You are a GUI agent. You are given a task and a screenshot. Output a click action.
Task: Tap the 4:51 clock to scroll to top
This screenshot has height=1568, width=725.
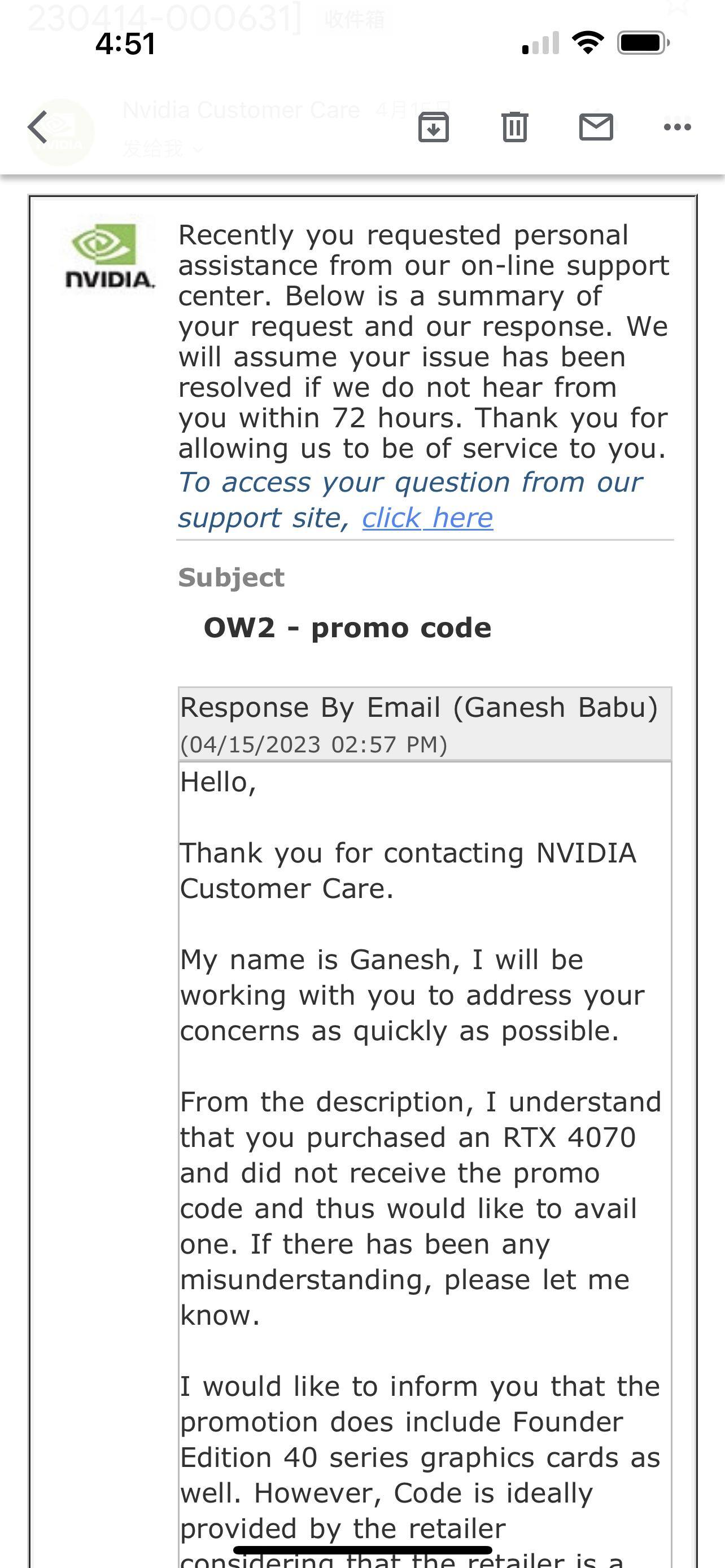[x=126, y=42]
